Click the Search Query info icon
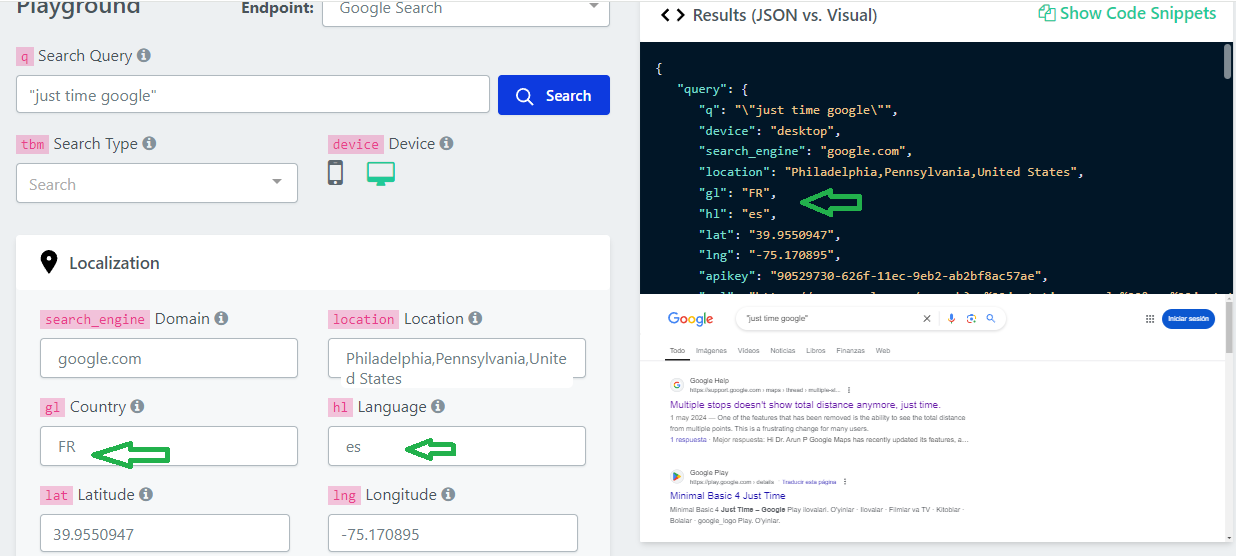Image resolution: width=1236 pixels, height=556 pixels. (x=144, y=56)
